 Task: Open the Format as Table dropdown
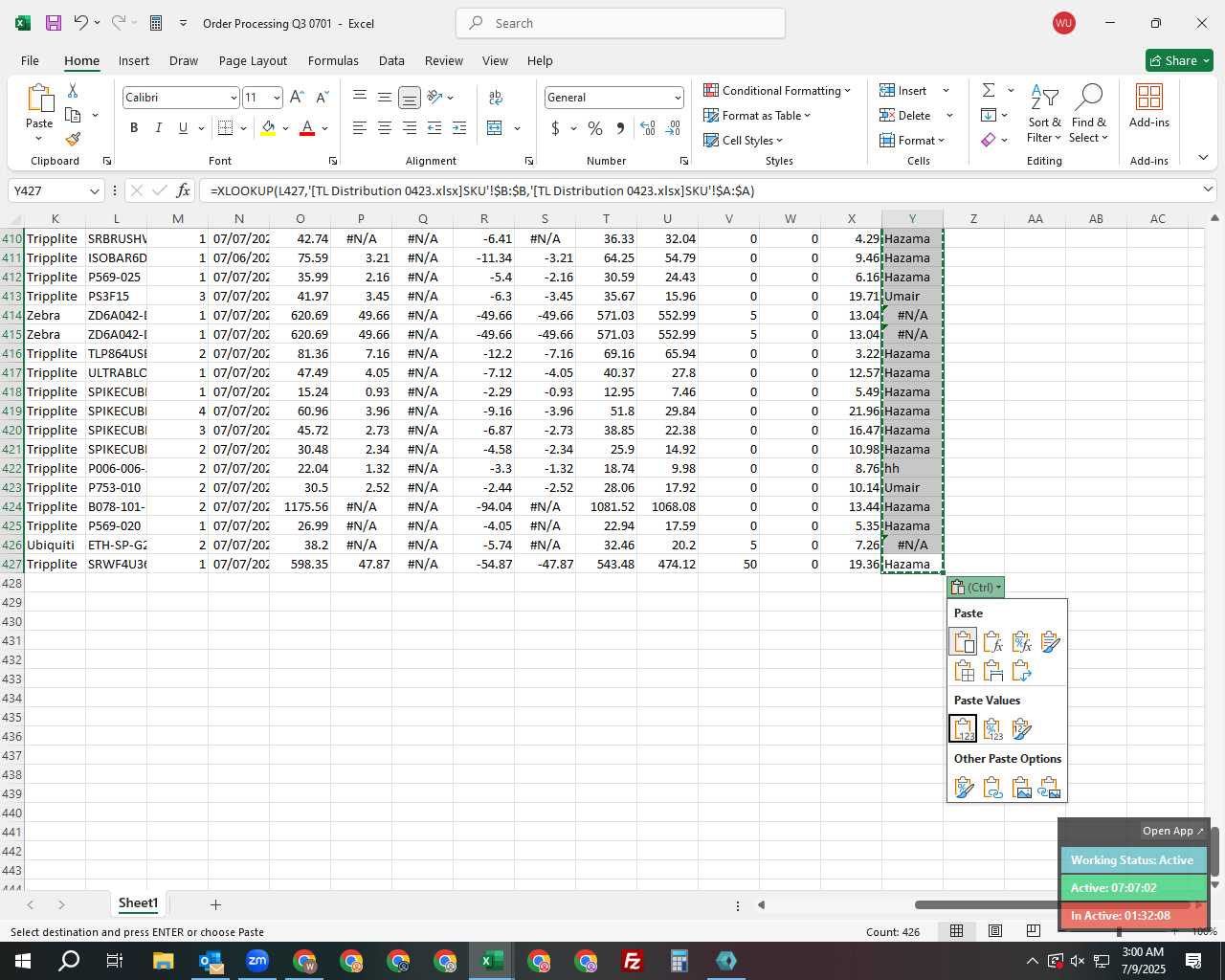[757, 115]
